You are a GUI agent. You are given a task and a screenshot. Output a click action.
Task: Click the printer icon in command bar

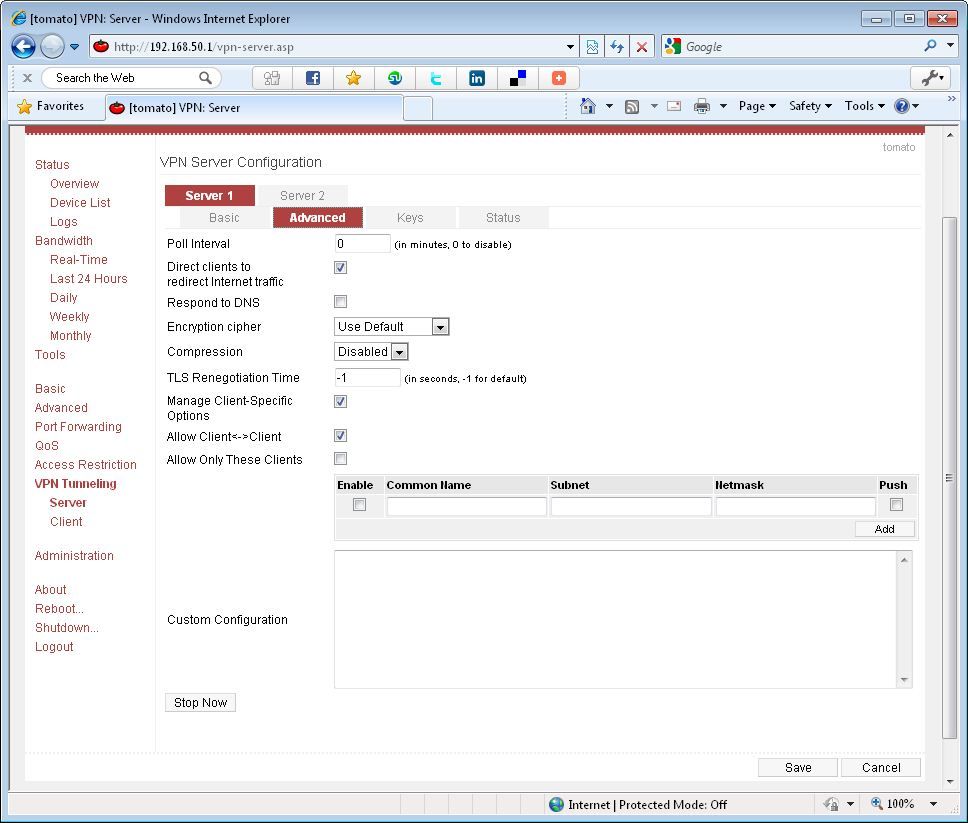coord(701,106)
